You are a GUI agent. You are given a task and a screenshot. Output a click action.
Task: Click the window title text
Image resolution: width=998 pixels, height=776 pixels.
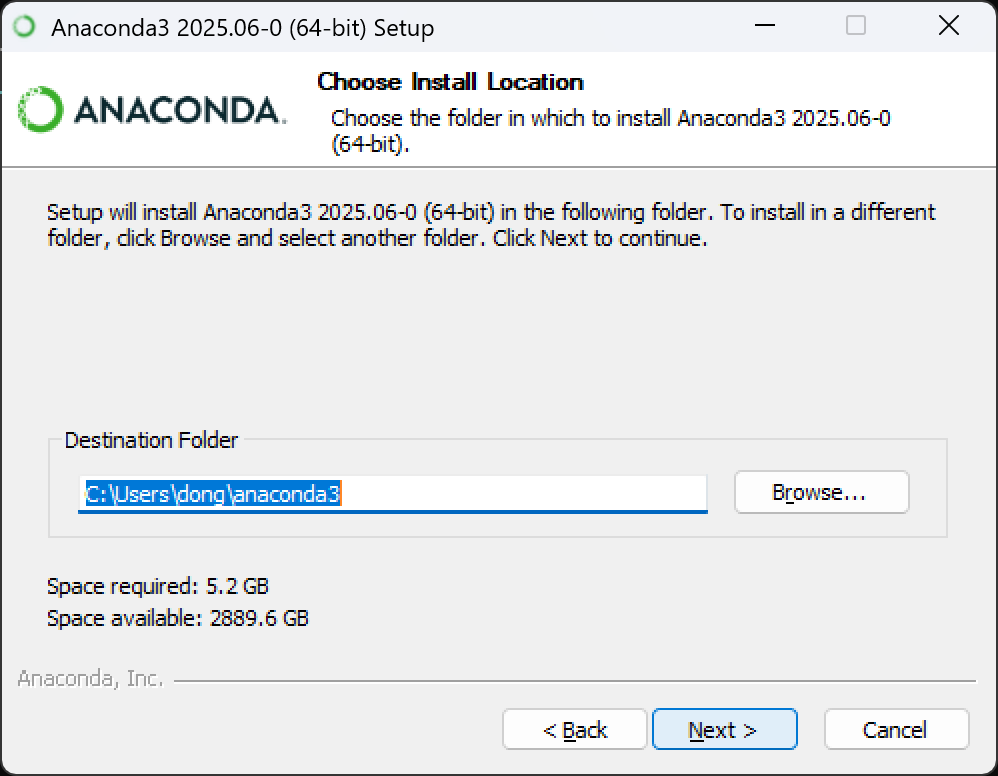click(x=242, y=28)
